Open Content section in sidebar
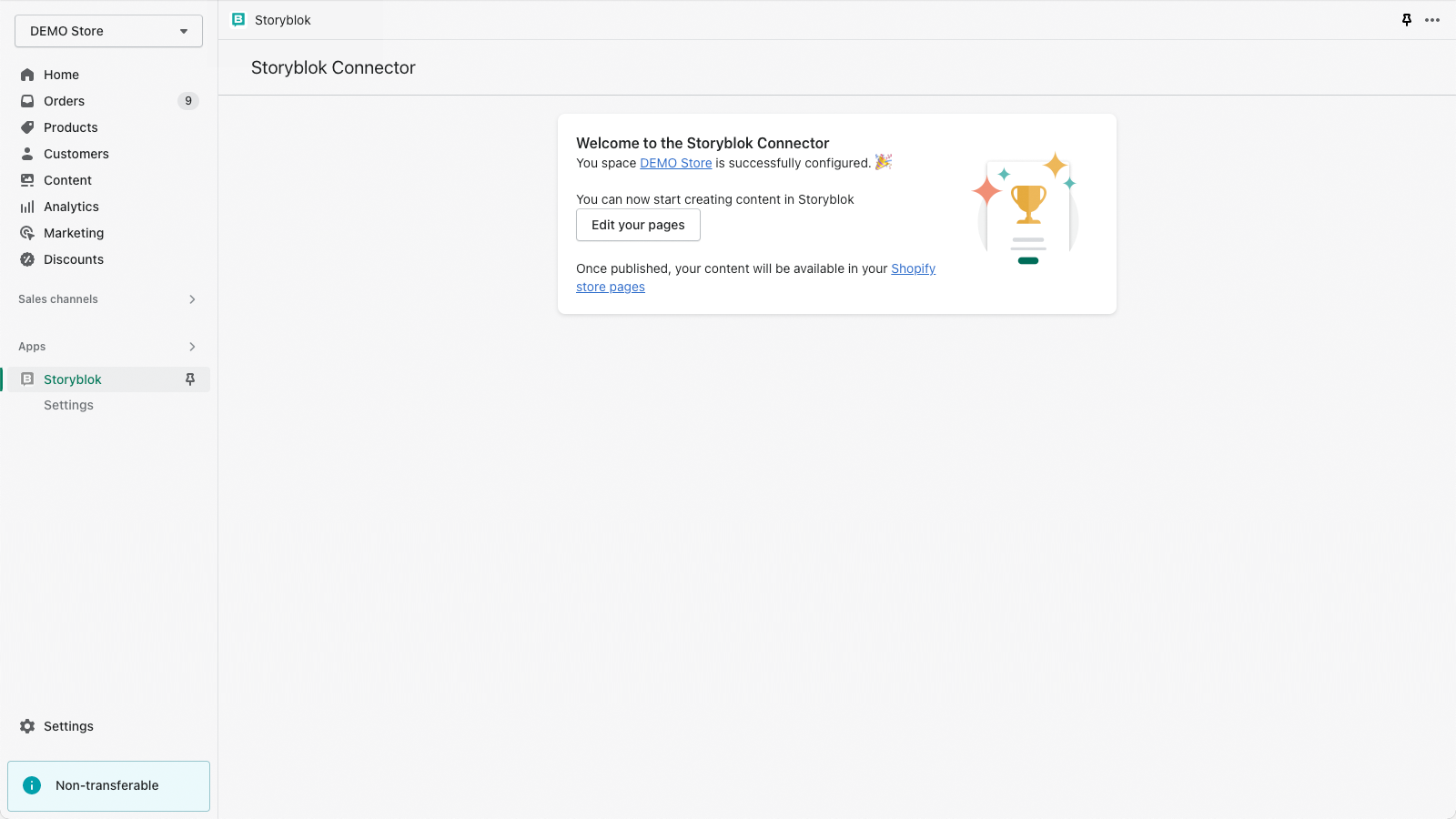The width and height of the screenshot is (1456, 819). [x=67, y=180]
